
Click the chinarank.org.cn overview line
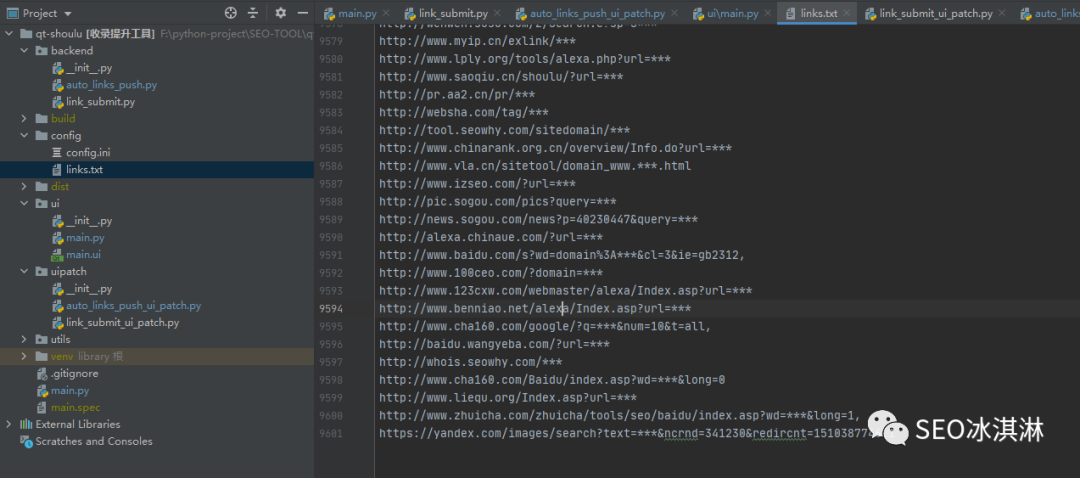[x=555, y=148]
